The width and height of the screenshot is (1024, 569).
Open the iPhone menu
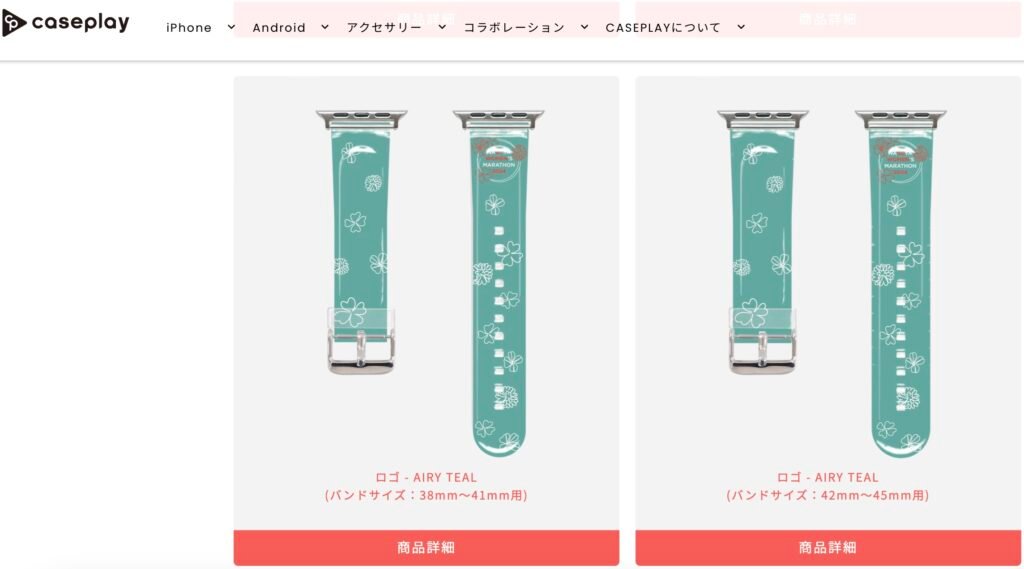(x=189, y=27)
